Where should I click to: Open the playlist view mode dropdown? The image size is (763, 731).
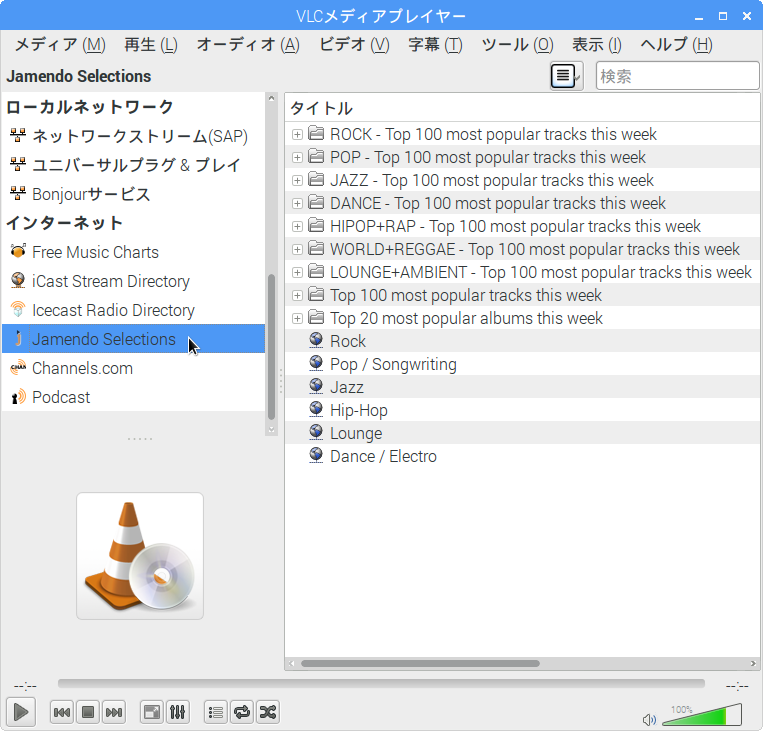pyautogui.click(x=566, y=76)
